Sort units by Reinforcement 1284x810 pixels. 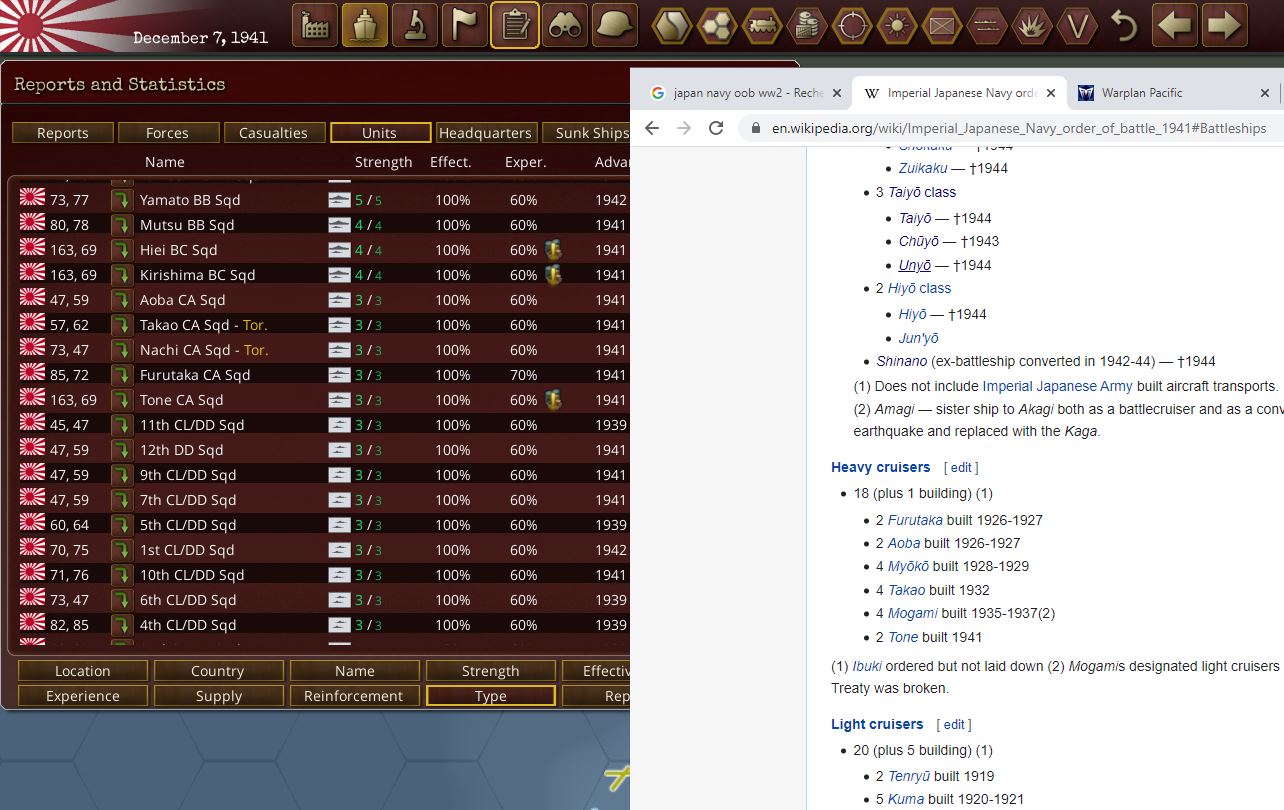(355, 696)
